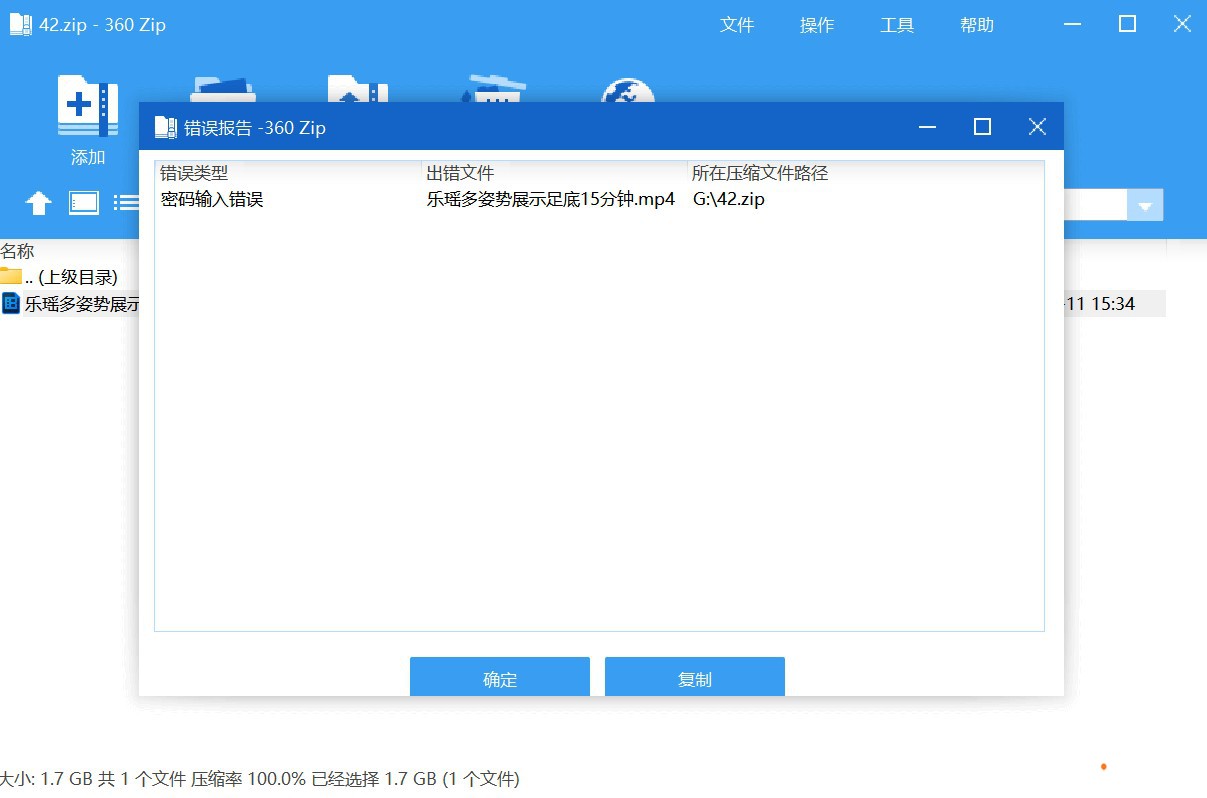Open the 工具 menu

pos(896,25)
